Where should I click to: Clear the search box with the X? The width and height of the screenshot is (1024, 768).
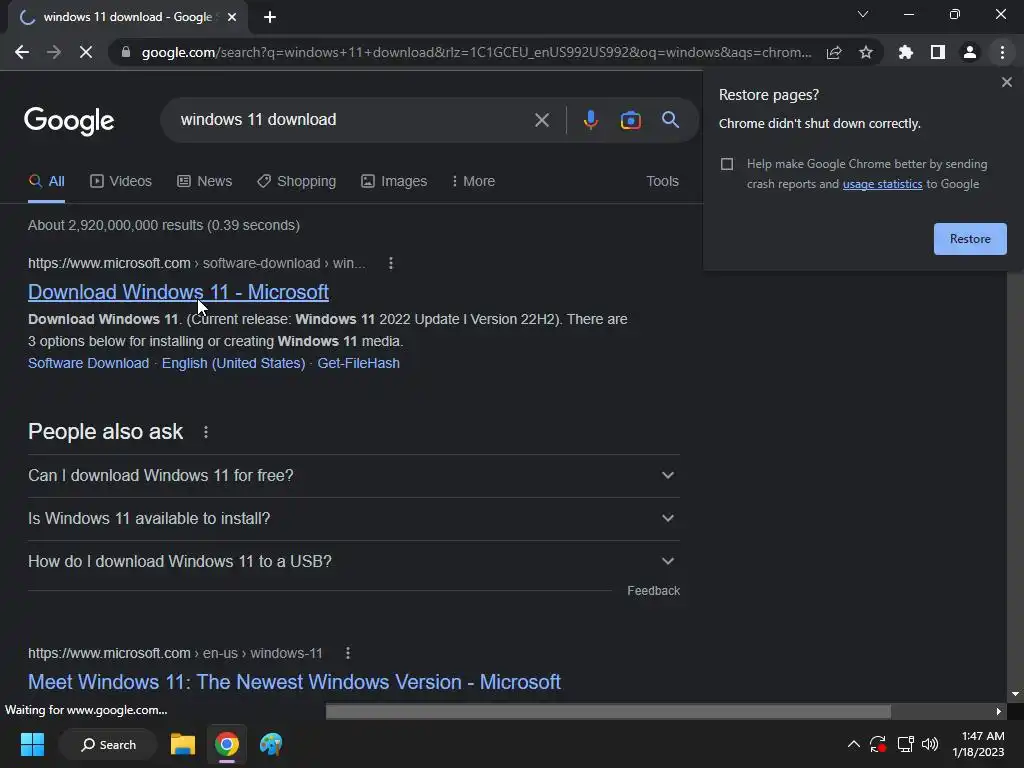tap(542, 120)
